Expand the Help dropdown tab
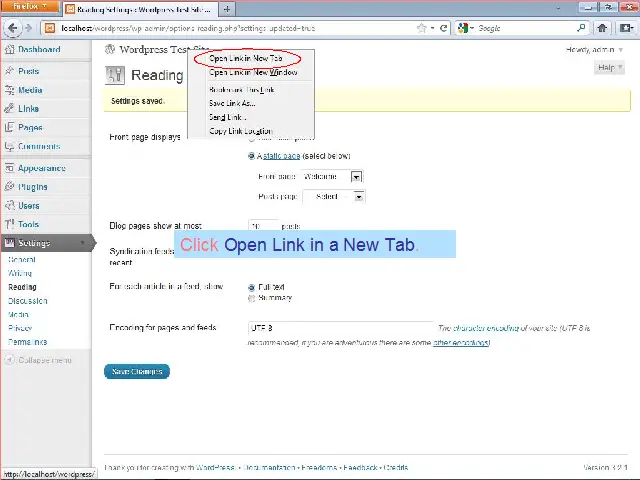The width and height of the screenshot is (640, 480). pos(608,68)
